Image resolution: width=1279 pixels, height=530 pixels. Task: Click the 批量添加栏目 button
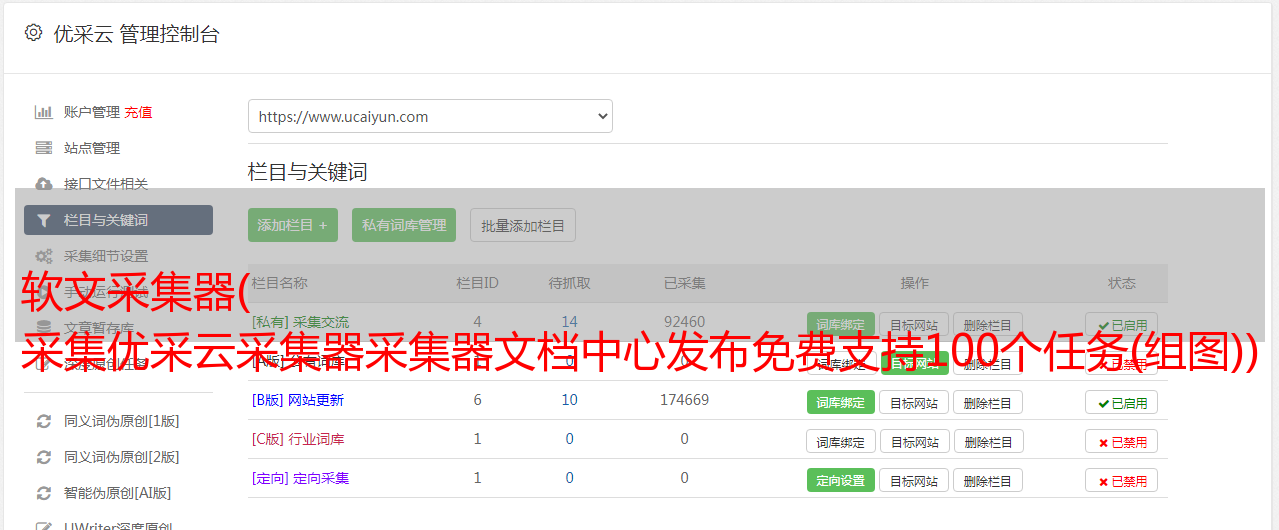pyautogui.click(x=523, y=225)
